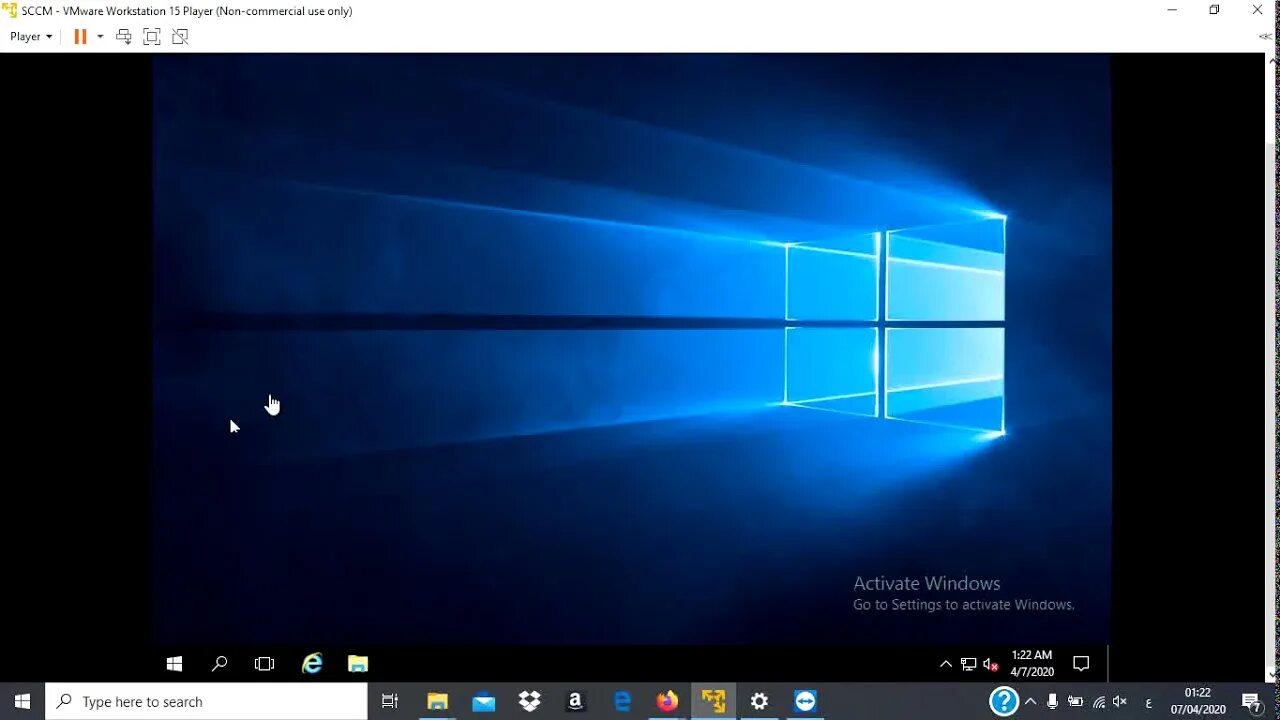Open host clock showing 01:22
The width and height of the screenshot is (1280, 720).
pos(1198,701)
